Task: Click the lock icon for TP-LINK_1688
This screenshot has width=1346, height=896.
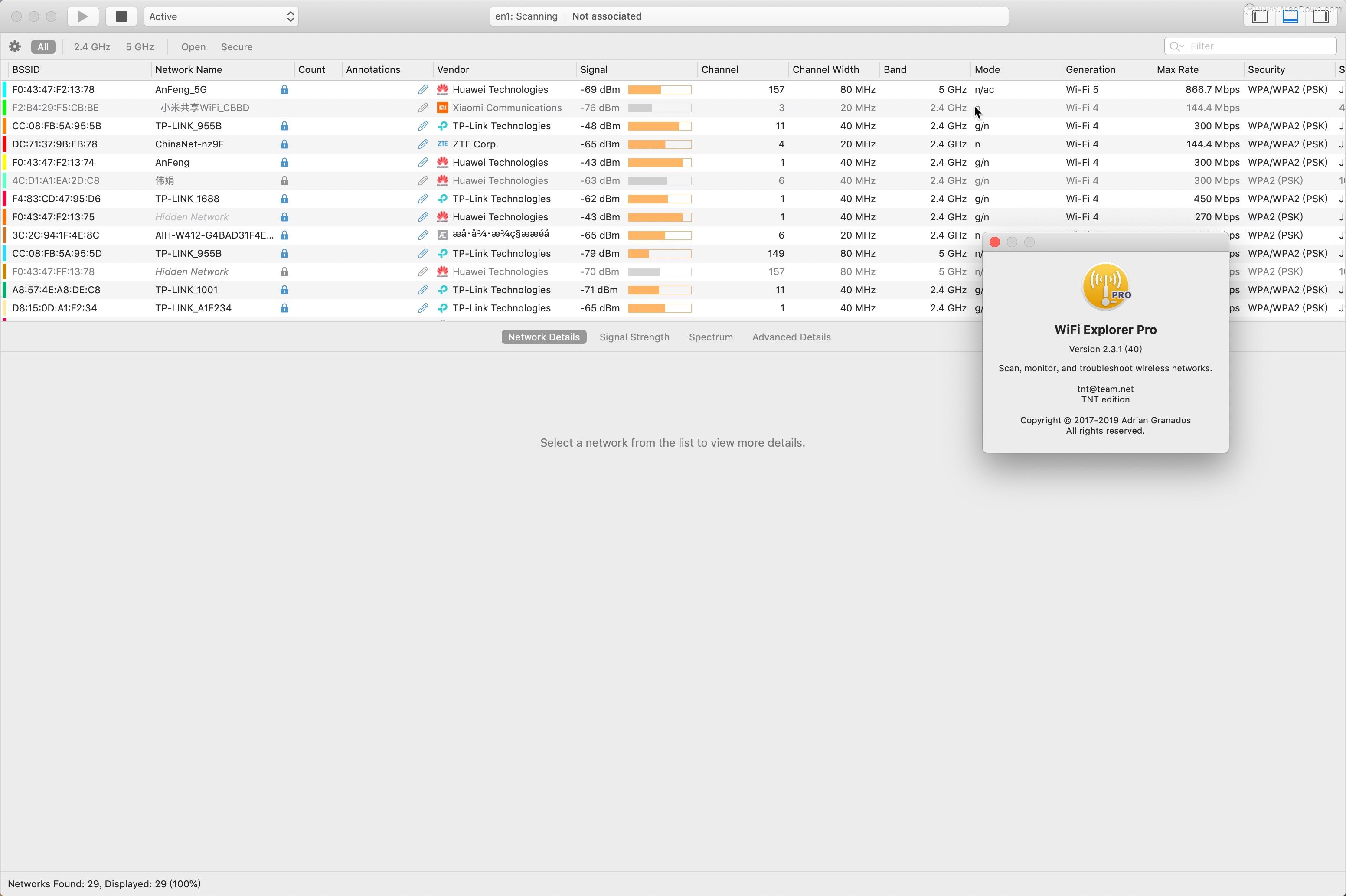Action: [x=284, y=199]
